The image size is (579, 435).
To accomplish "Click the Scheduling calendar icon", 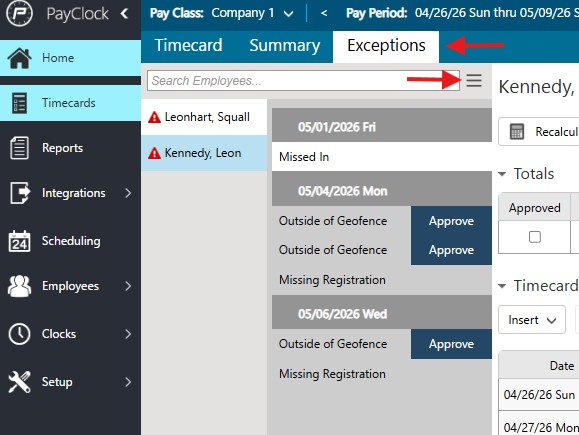I will tap(19, 241).
